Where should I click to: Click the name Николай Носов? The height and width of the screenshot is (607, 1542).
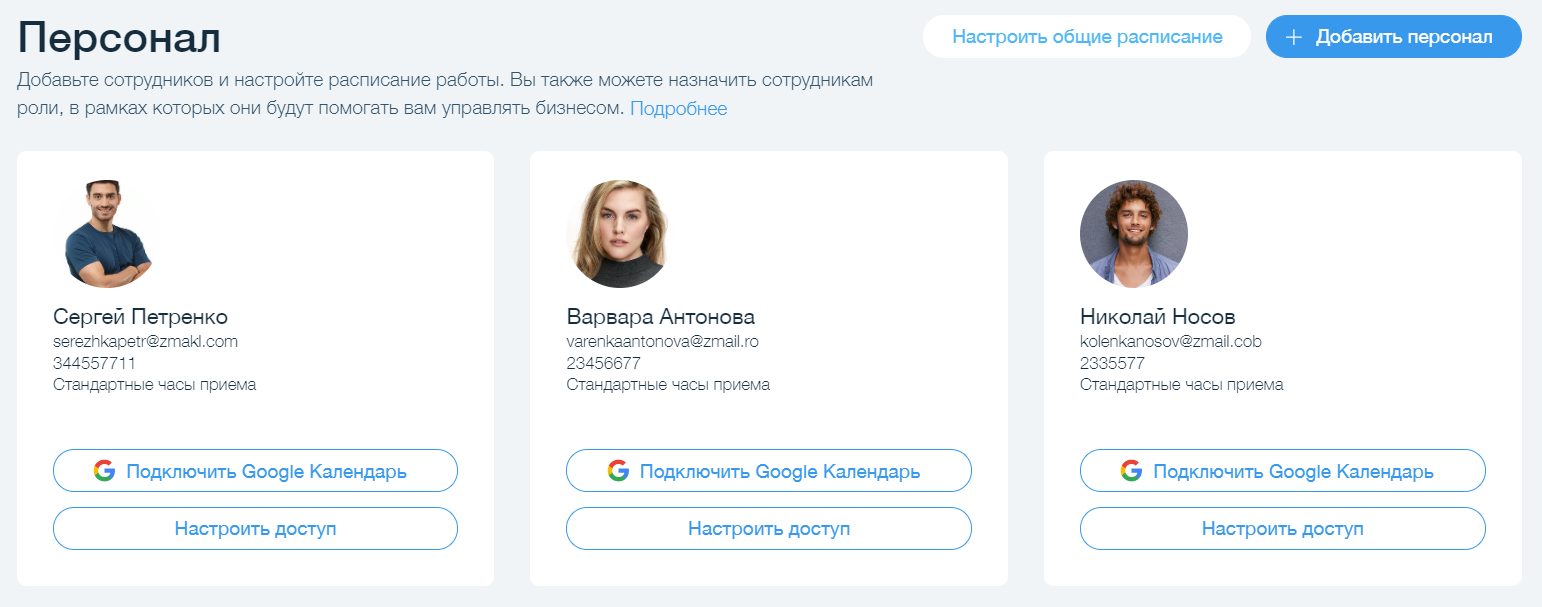click(x=1157, y=317)
